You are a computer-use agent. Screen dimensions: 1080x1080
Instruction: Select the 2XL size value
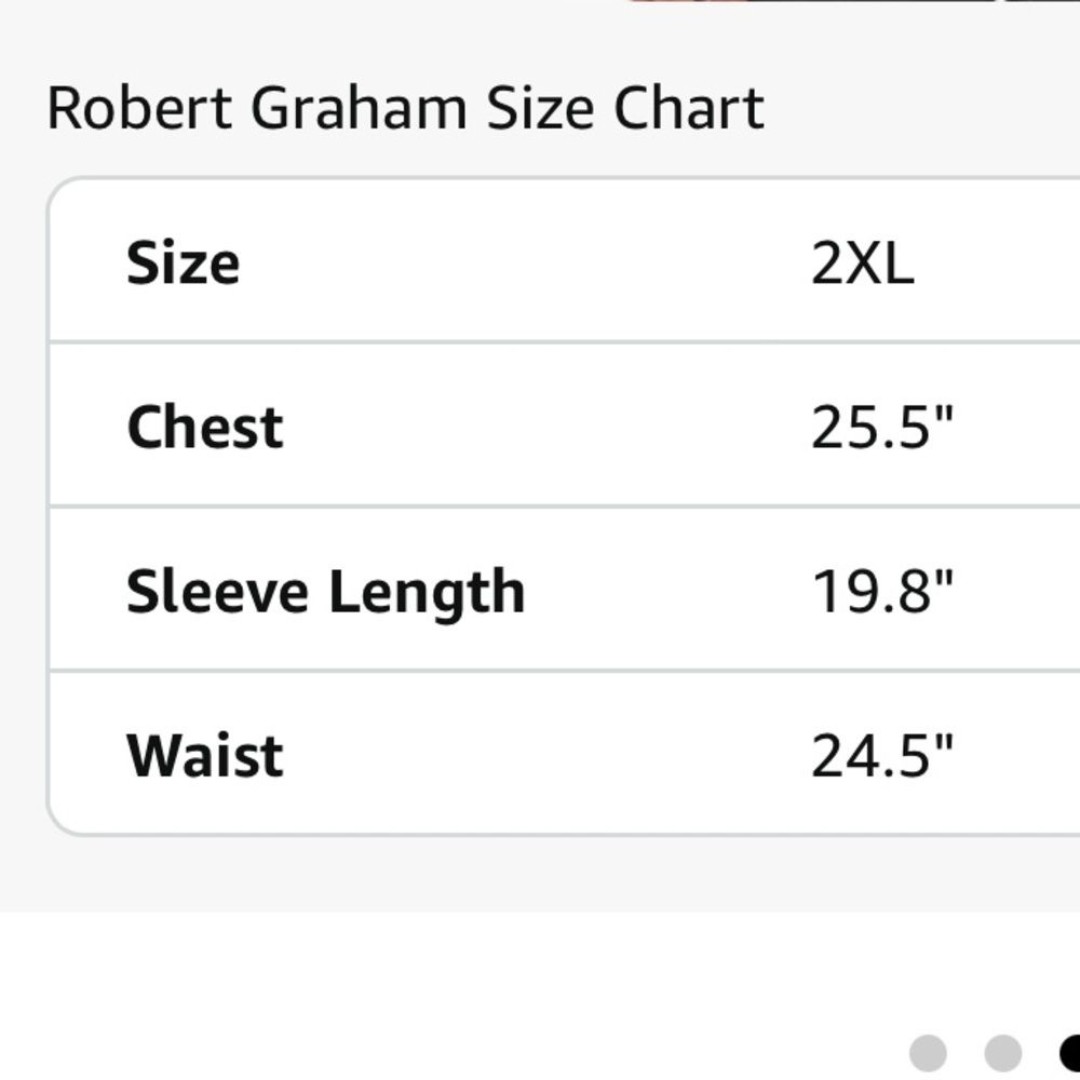coord(862,264)
